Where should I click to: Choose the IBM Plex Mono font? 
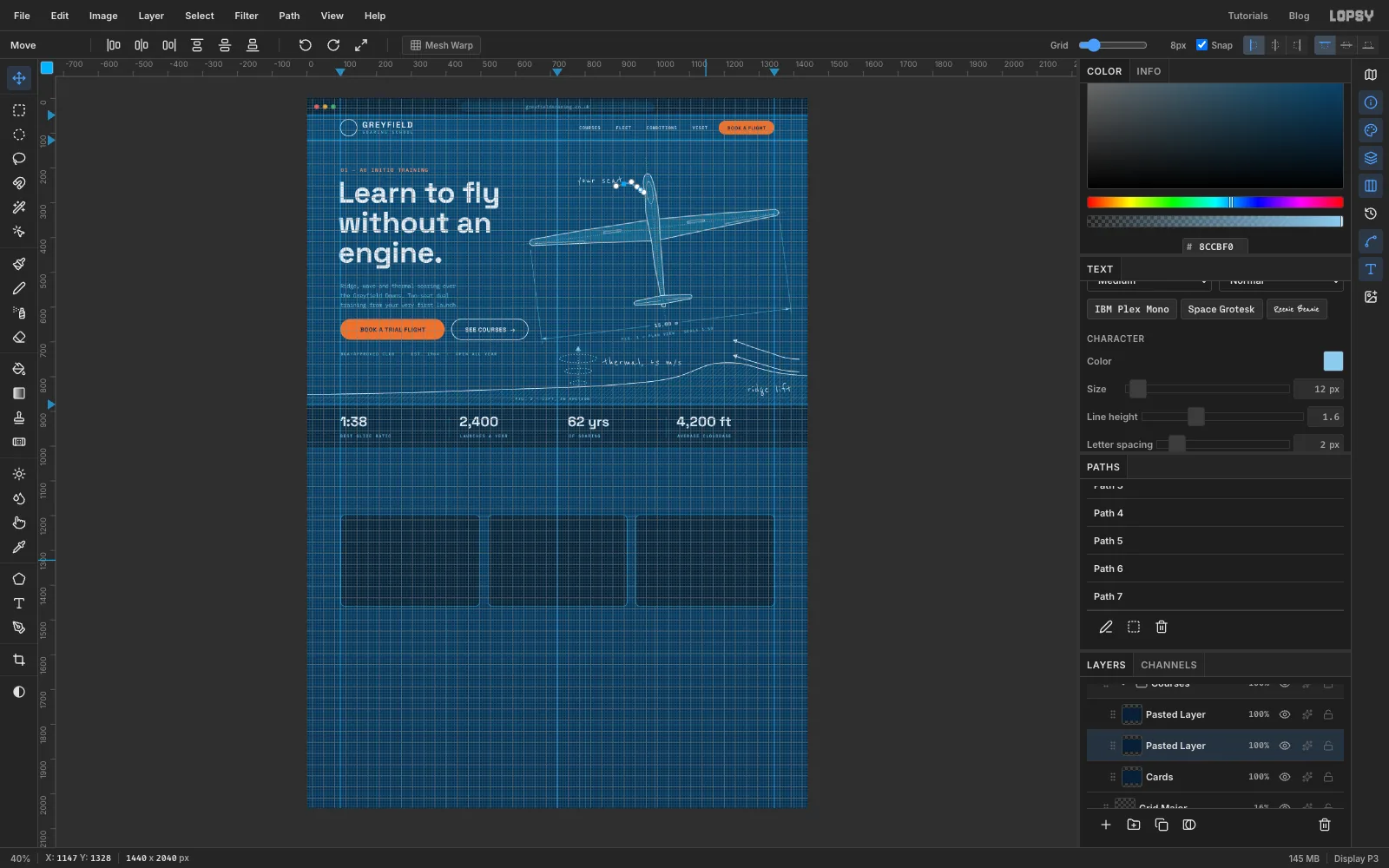point(1131,309)
